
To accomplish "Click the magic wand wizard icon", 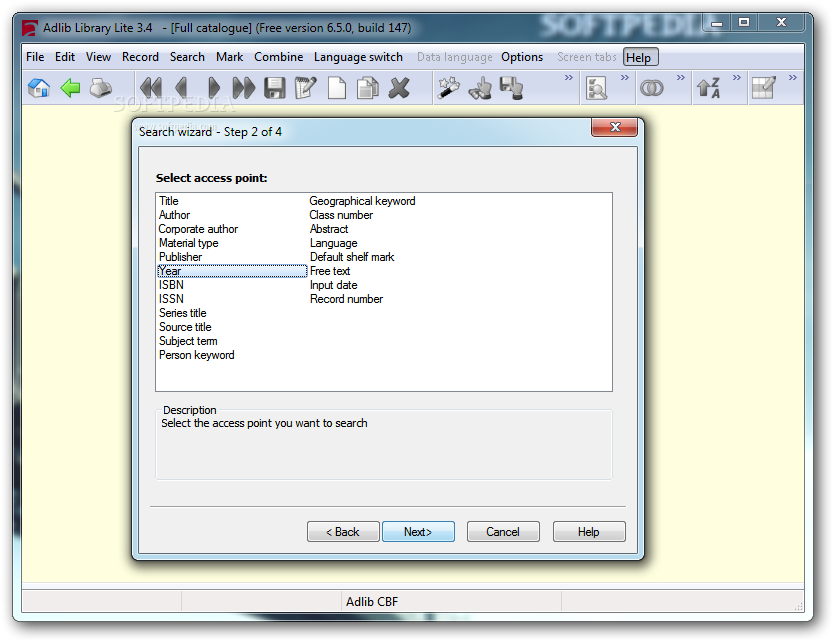I will [448, 88].
